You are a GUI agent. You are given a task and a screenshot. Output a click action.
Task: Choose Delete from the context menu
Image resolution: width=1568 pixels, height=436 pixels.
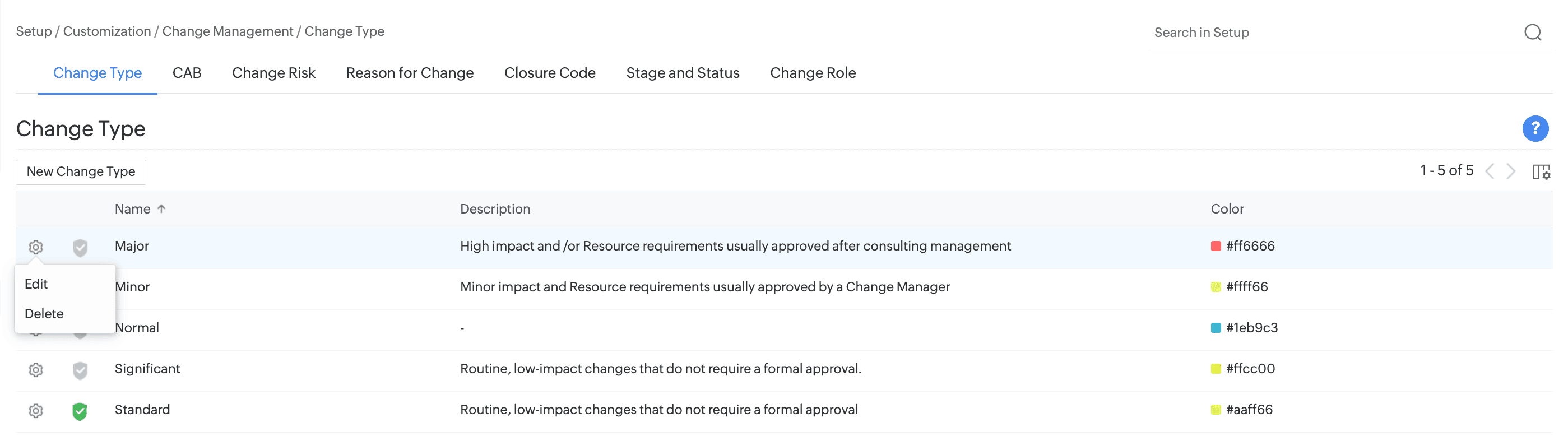pyautogui.click(x=44, y=314)
